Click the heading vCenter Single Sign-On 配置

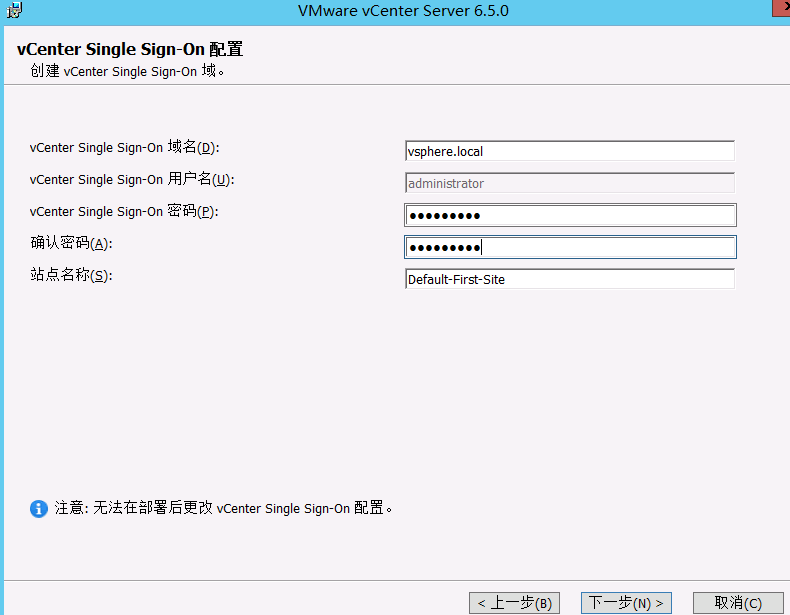point(130,49)
